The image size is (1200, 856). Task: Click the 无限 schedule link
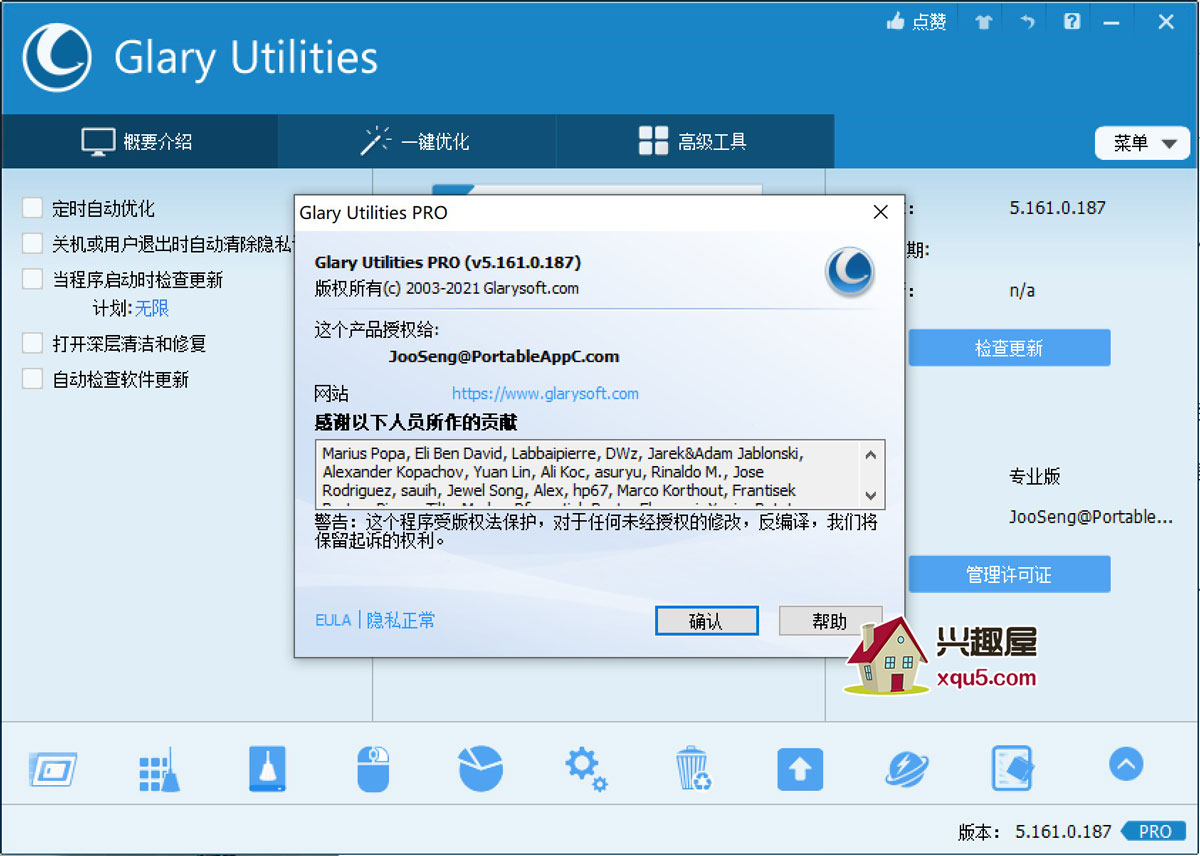pyautogui.click(x=153, y=308)
